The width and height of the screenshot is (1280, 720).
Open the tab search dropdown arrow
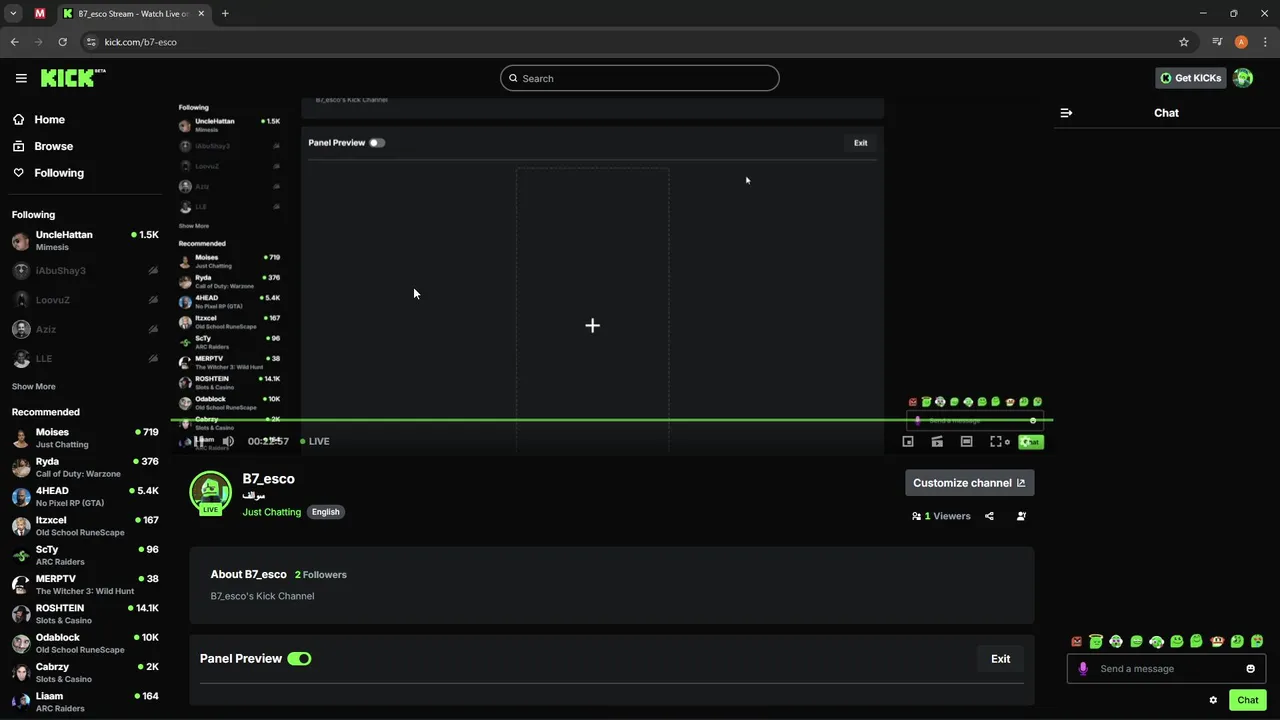(13, 14)
